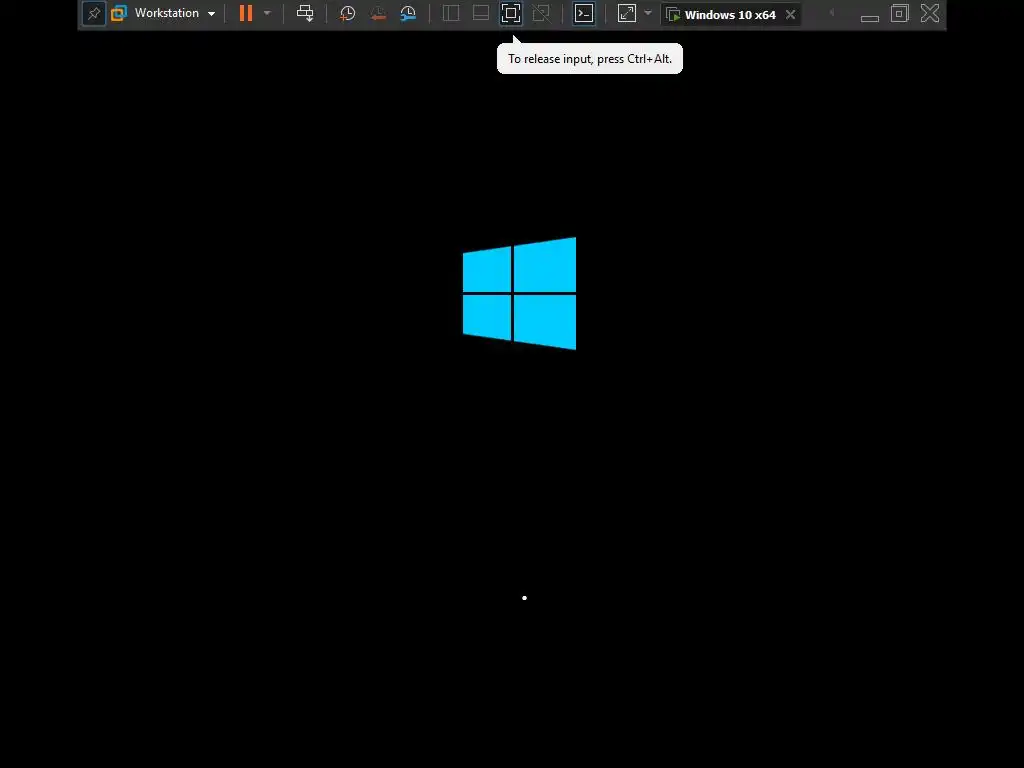Click the previous tab arrow in toolbar

tap(831, 12)
